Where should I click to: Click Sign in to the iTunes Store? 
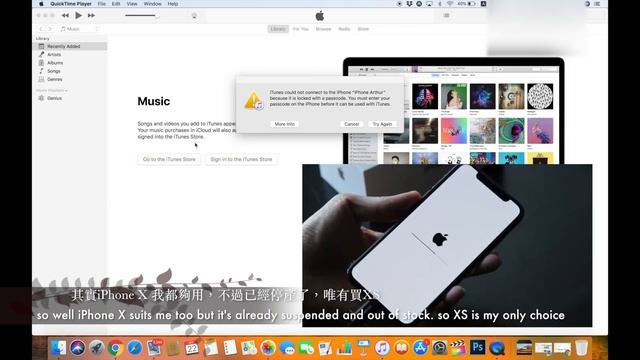click(x=241, y=159)
